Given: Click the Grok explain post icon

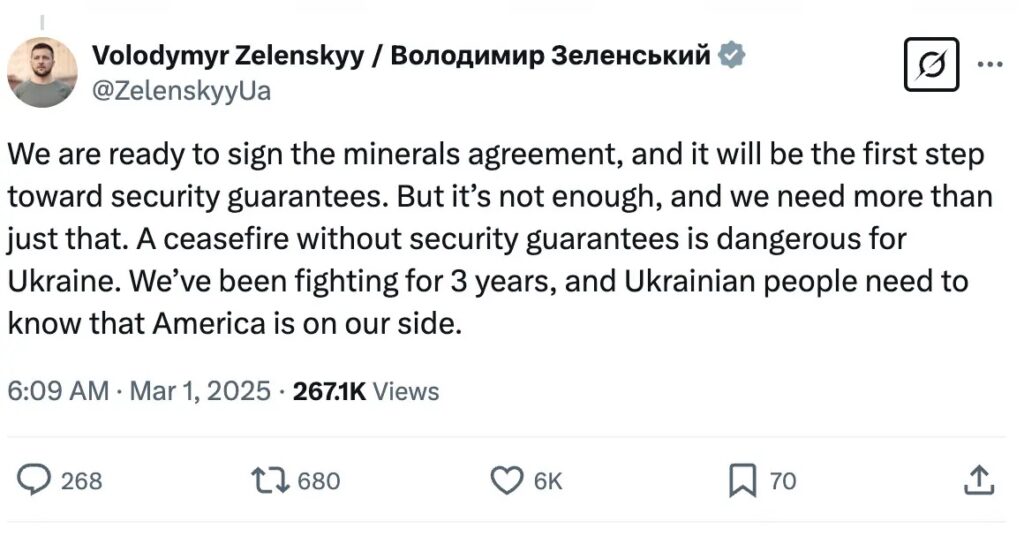Looking at the screenshot, I should click(x=930, y=65).
